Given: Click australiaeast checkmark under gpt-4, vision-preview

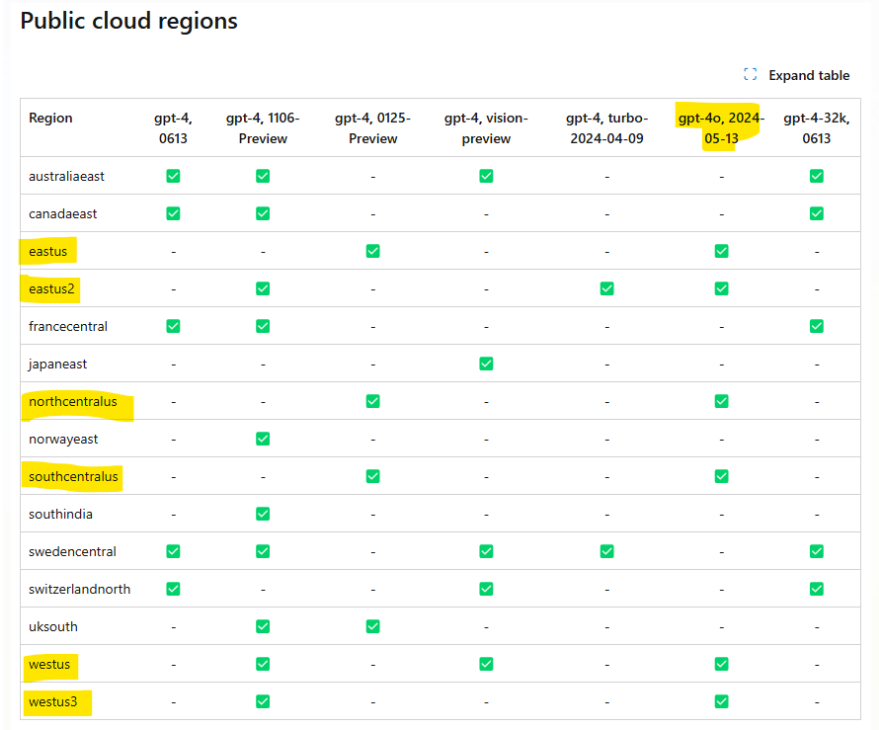Looking at the screenshot, I should [x=486, y=176].
